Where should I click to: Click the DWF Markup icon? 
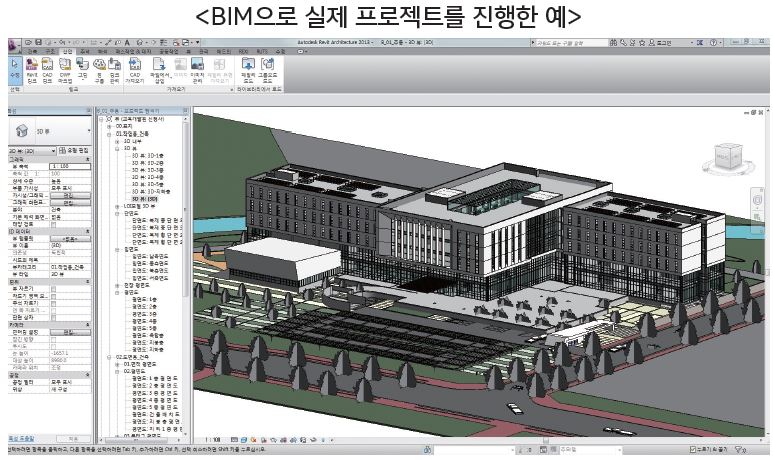coord(65,68)
